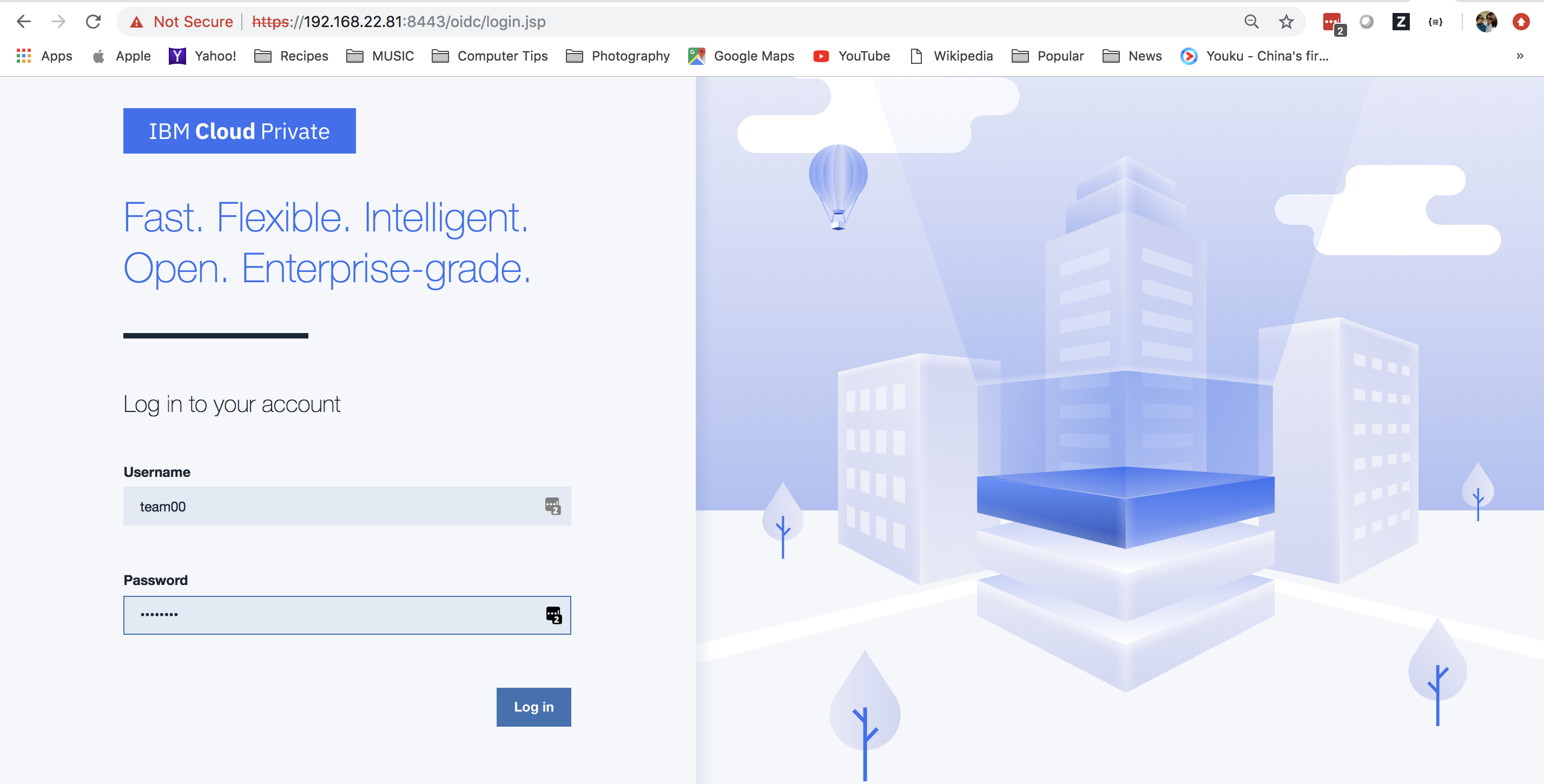
Task: Expand the Computer Tips bookmark folder
Action: pyautogui.click(x=490, y=56)
